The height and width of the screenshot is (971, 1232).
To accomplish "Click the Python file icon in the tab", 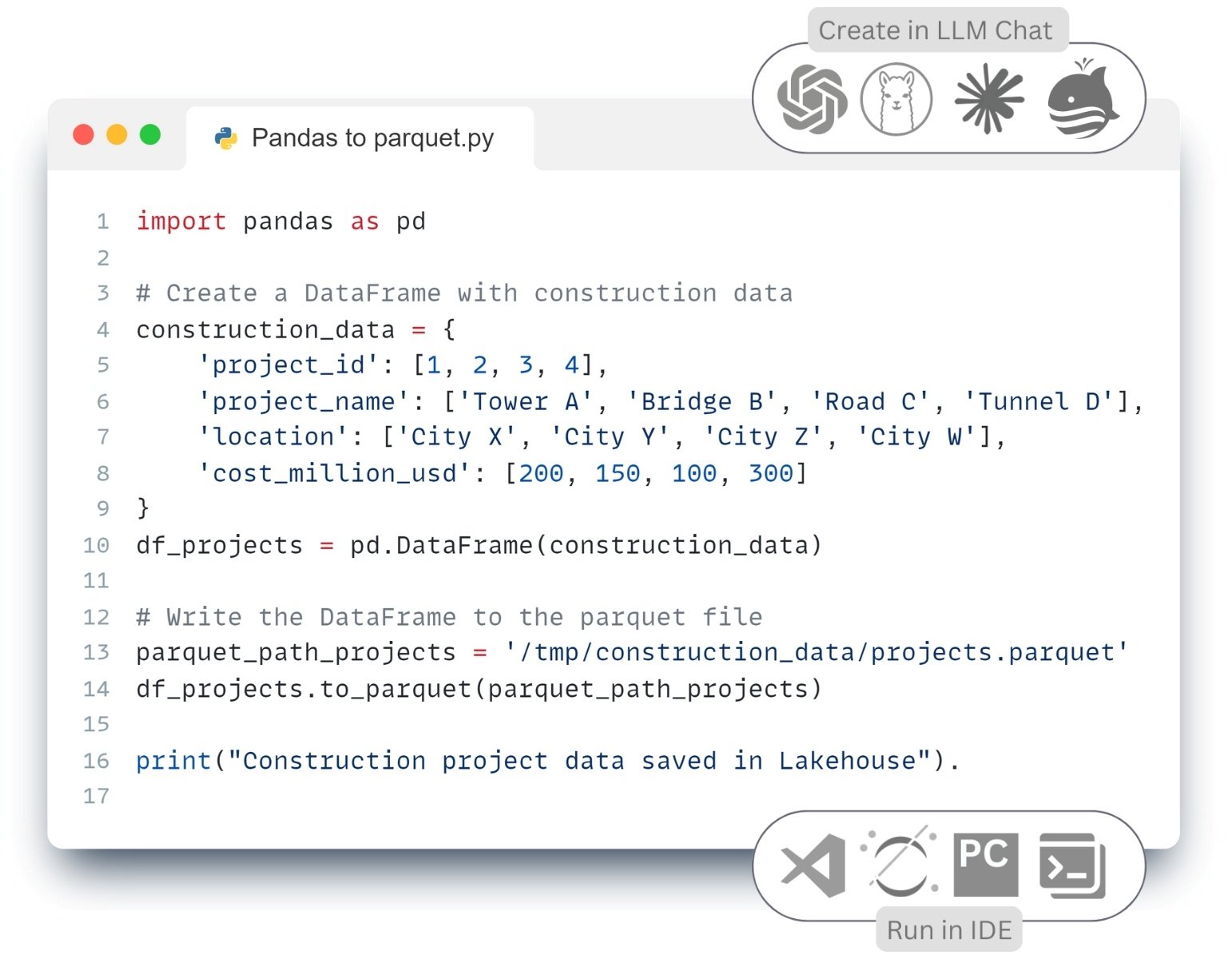I will (226, 138).
